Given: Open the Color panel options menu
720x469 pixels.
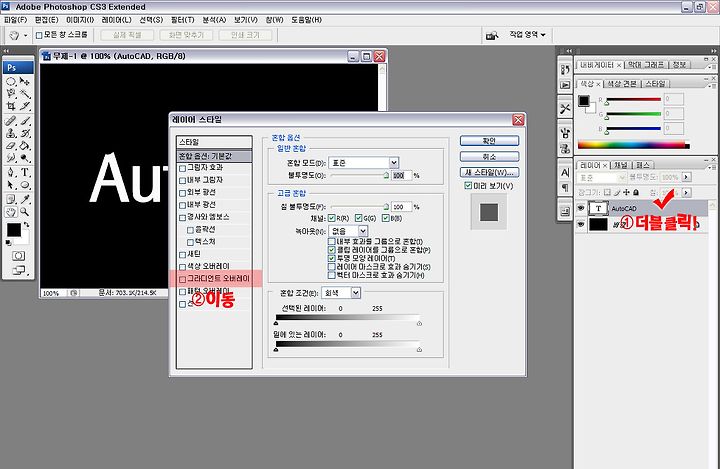Looking at the screenshot, I should tap(710, 85).
